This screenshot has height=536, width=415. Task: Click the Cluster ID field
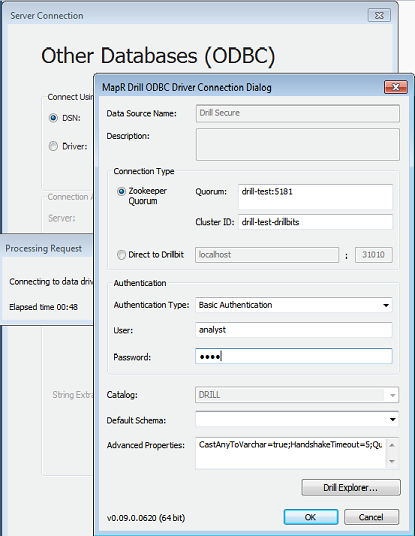pos(315,222)
